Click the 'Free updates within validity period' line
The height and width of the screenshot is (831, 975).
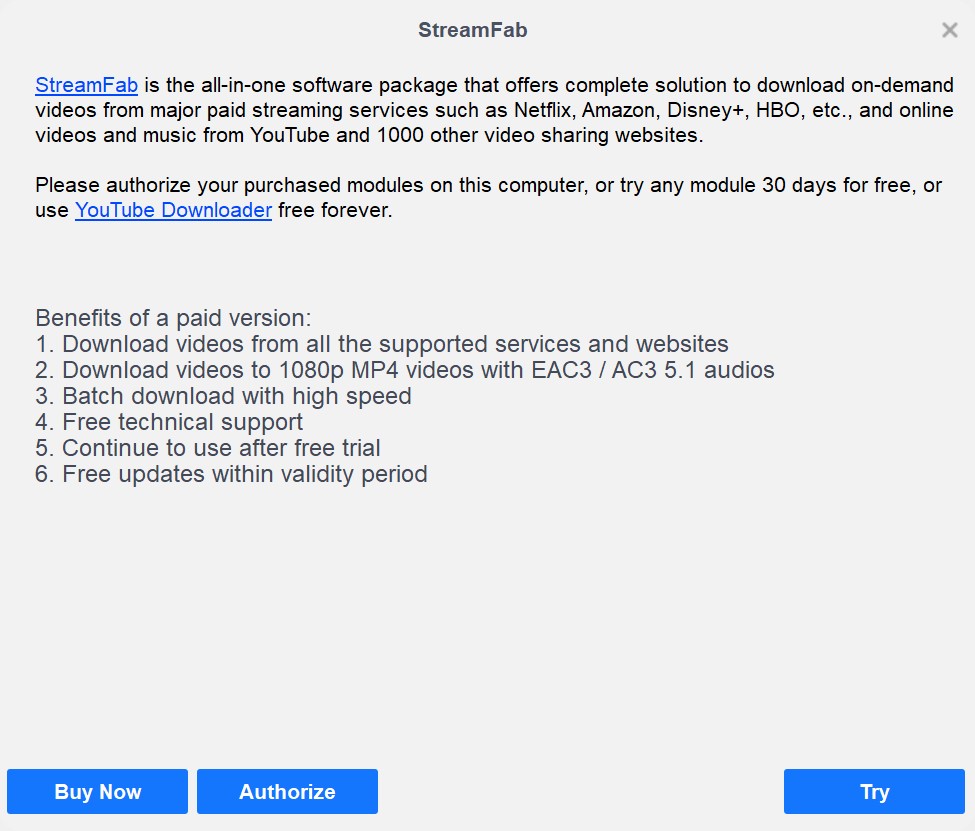pyautogui.click(x=231, y=474)
